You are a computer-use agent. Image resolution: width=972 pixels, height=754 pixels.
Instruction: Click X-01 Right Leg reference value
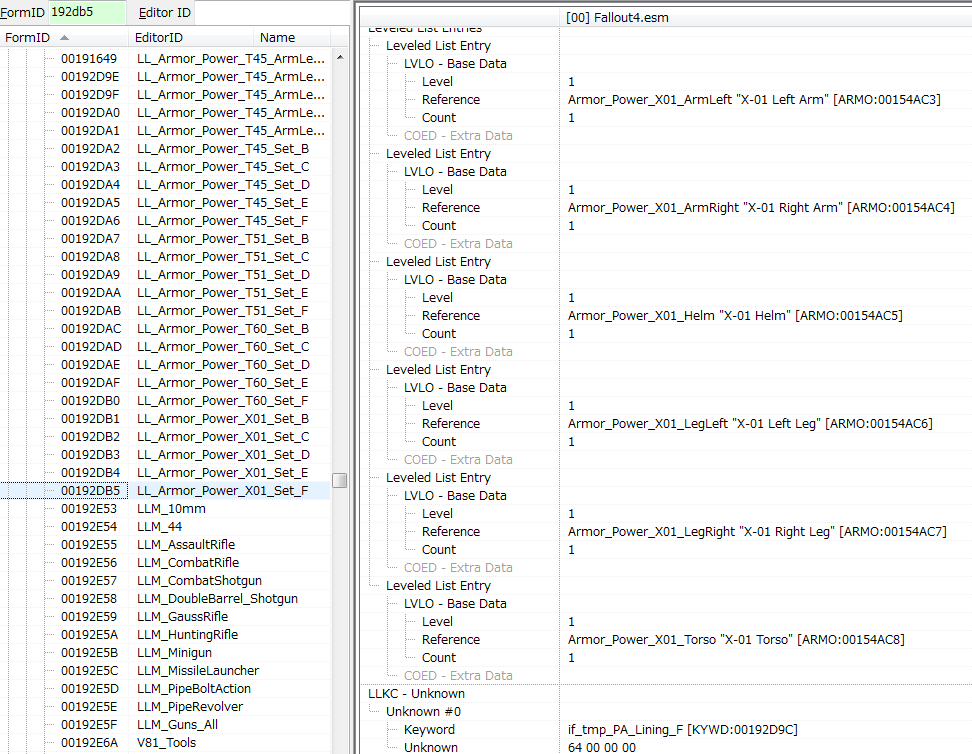(757, 531)
